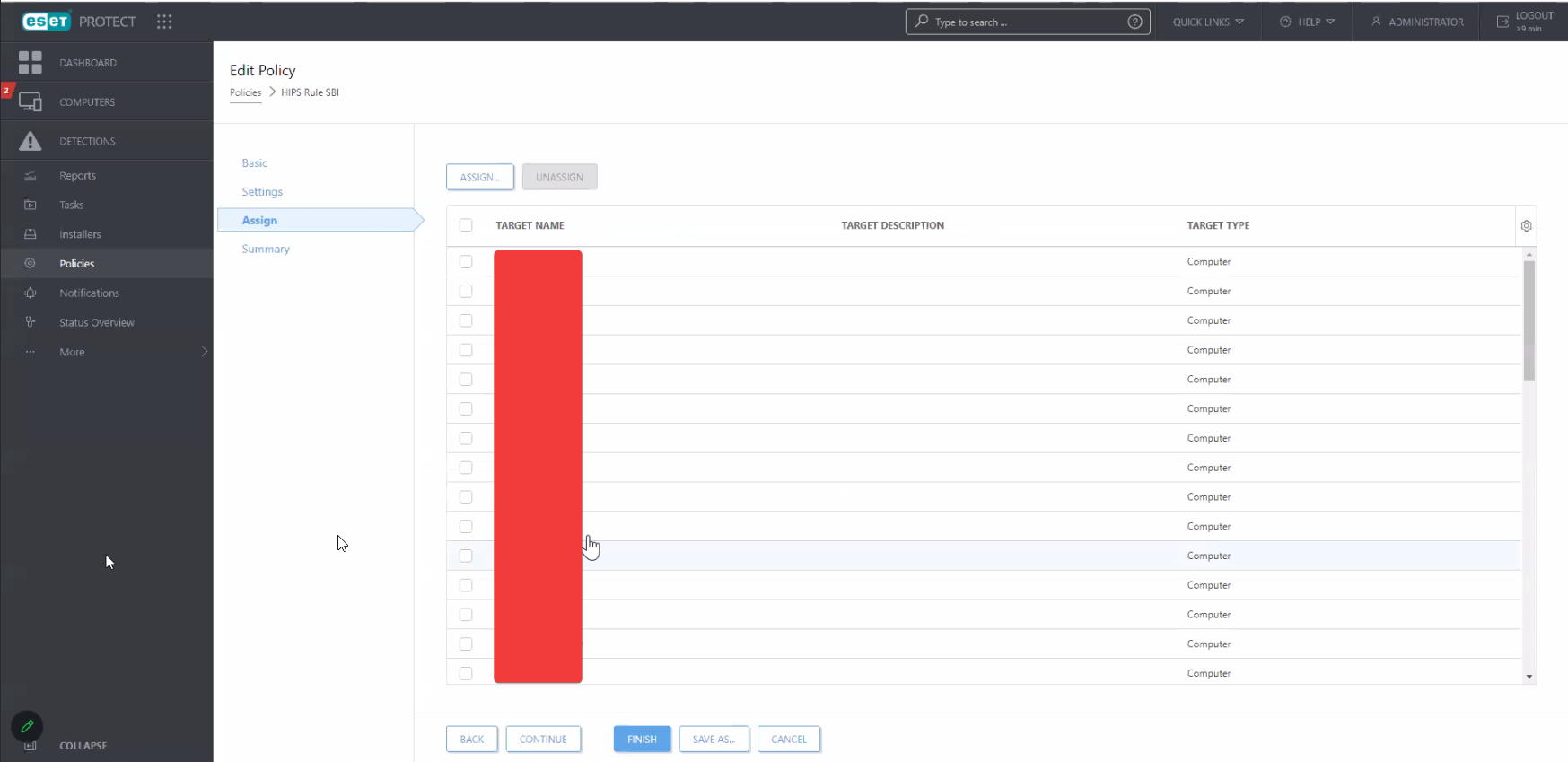The height and width of the screenshot is (762, 1568).
Task: Go to the Summary step
Action: coord(266,249)
